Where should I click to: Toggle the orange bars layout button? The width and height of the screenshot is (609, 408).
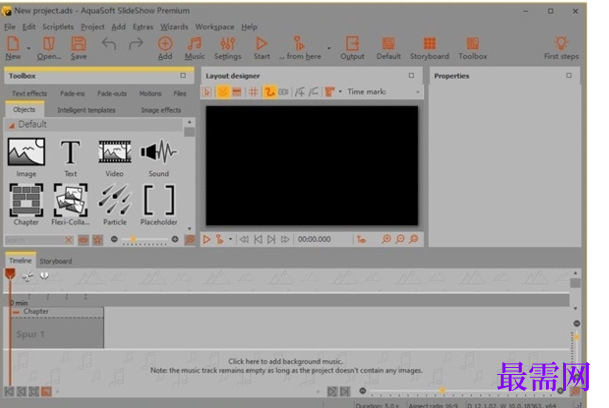tap(237, 92)
